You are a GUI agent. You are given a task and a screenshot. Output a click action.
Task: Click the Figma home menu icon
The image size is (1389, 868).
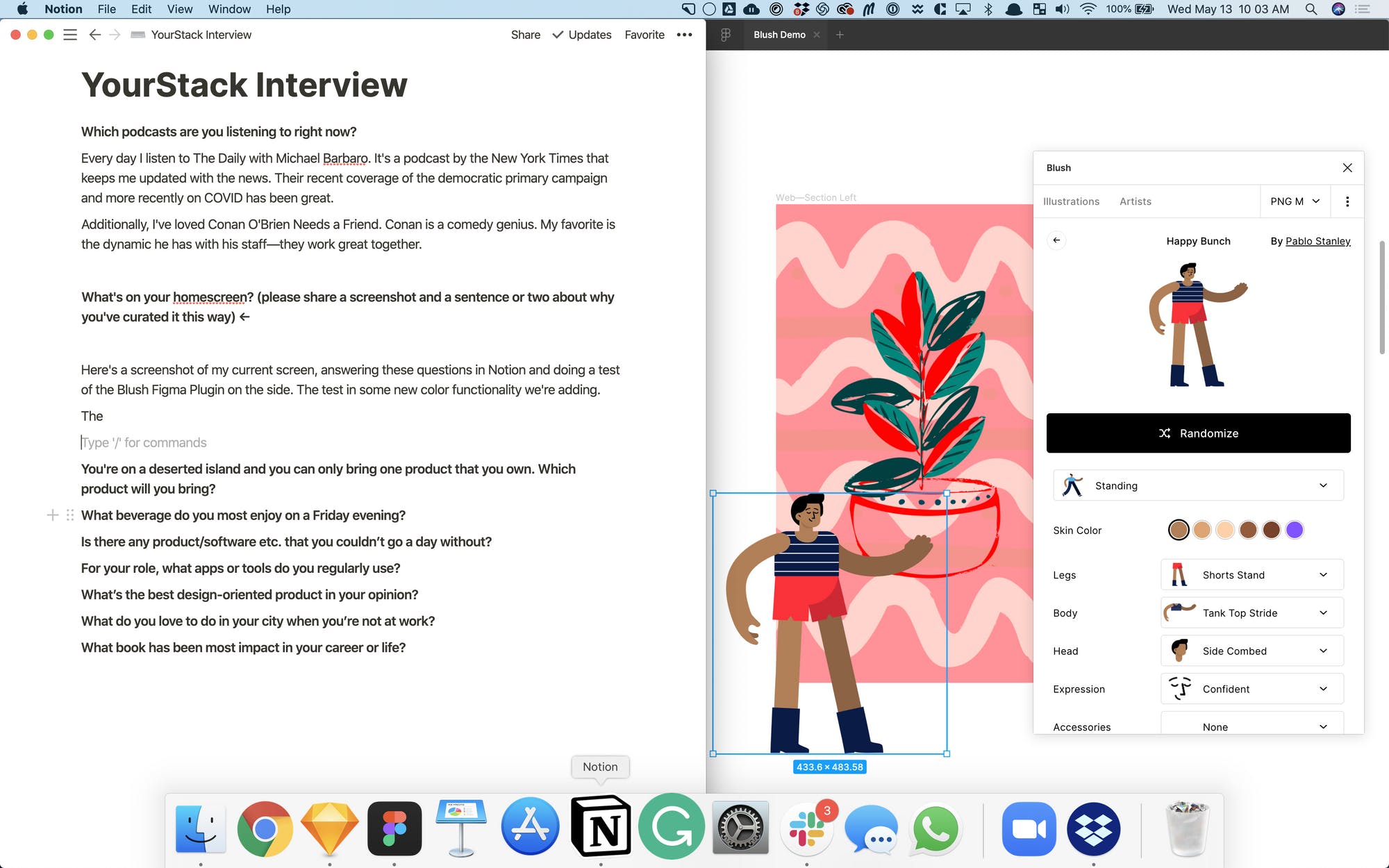(726, 35)
